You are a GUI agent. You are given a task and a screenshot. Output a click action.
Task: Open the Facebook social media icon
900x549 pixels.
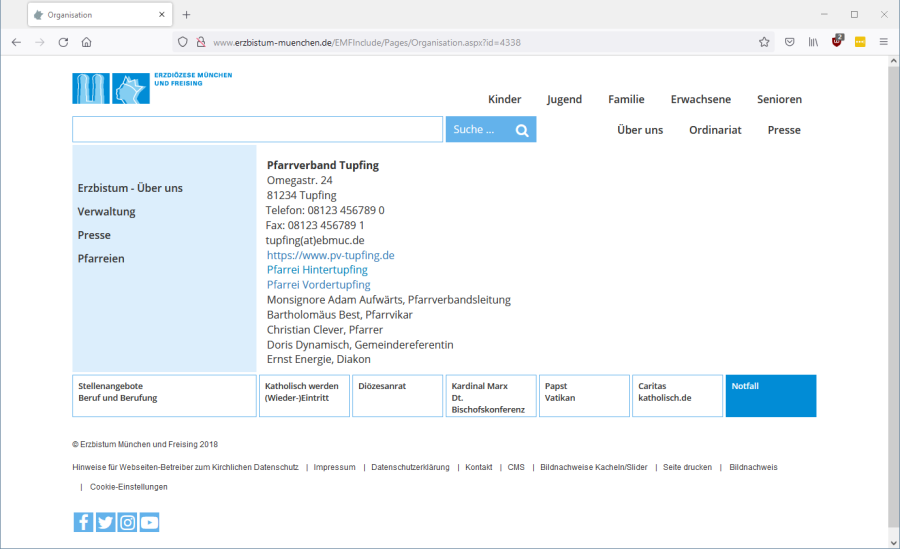[83, 522]
